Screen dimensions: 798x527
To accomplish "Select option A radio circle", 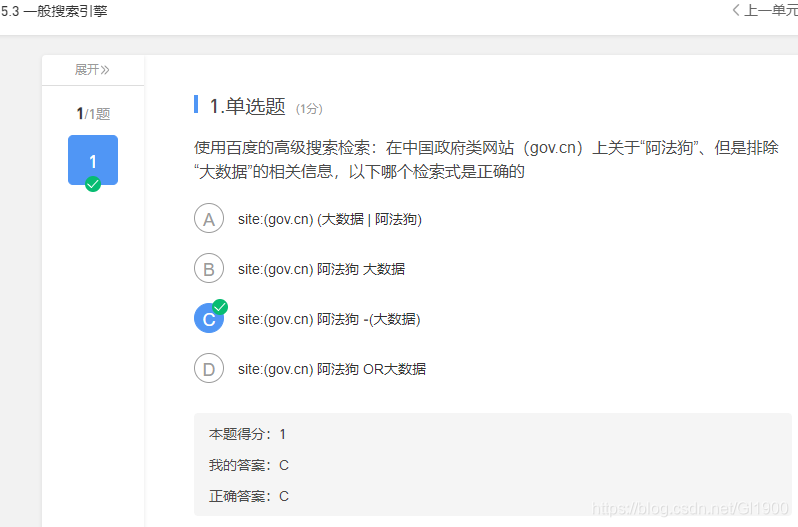I will 209,219.
